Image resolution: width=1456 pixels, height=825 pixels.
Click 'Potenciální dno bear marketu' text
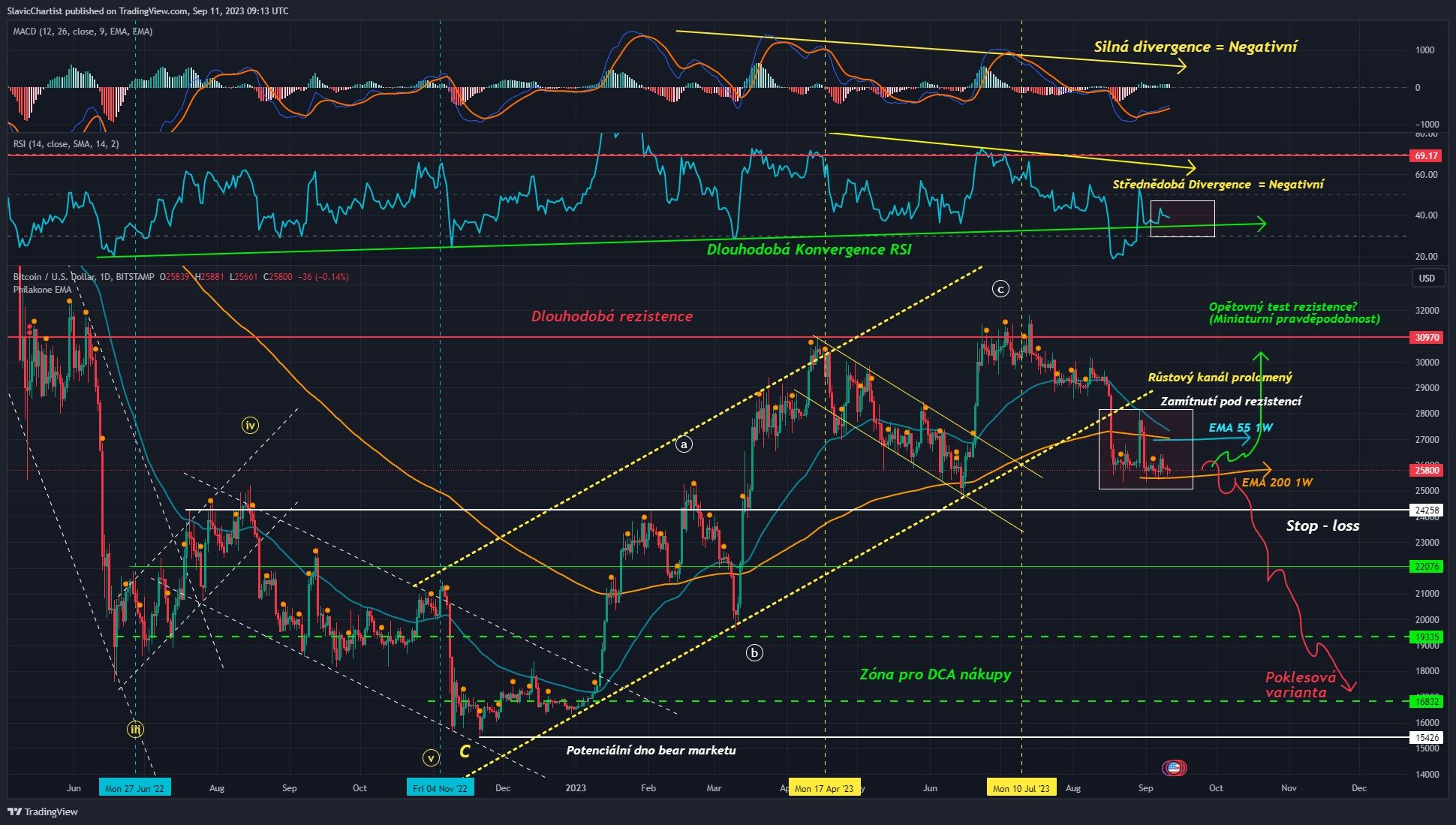(x=651, y=751)
